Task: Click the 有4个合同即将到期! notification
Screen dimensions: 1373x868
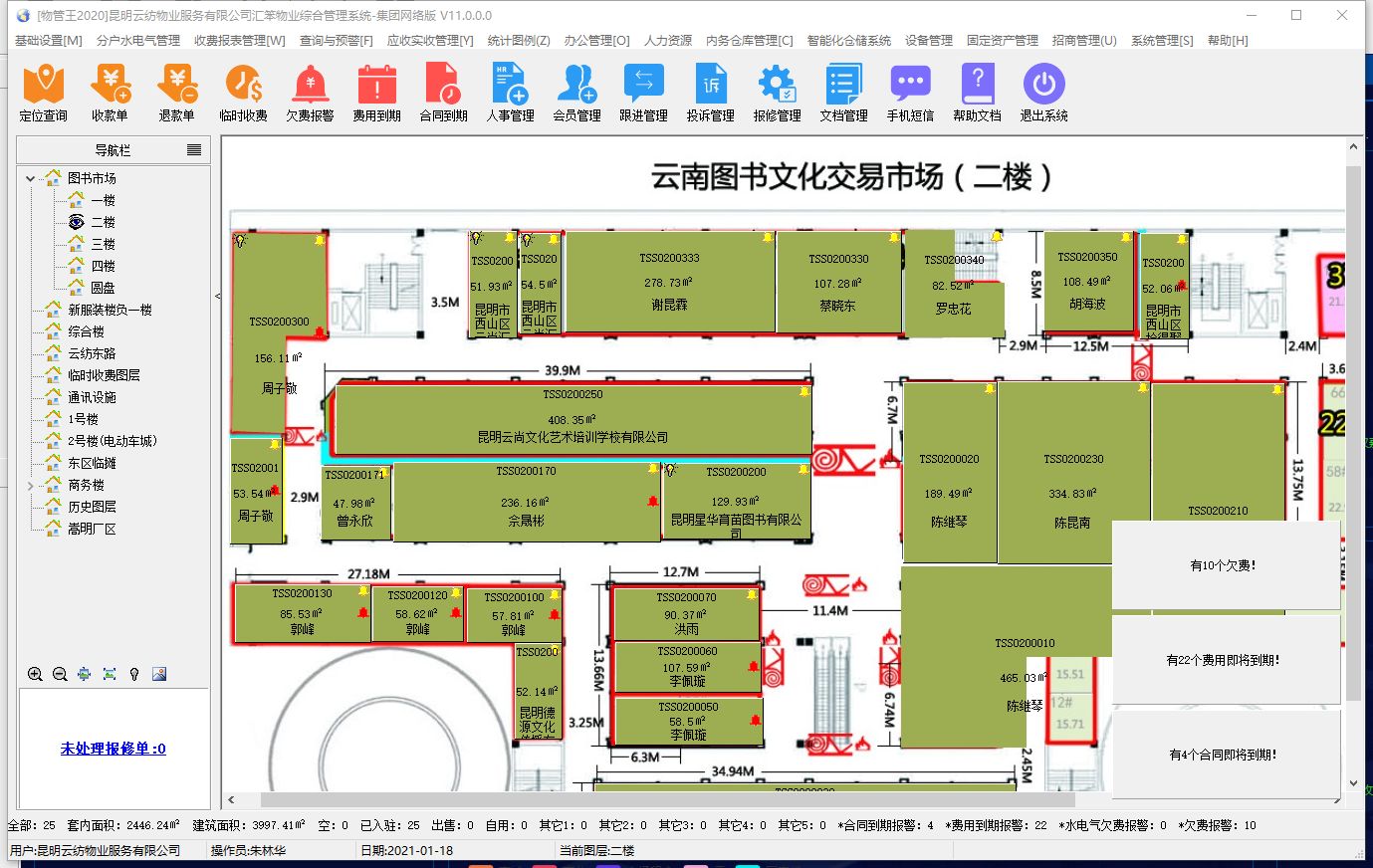Action: [1224, 755]
